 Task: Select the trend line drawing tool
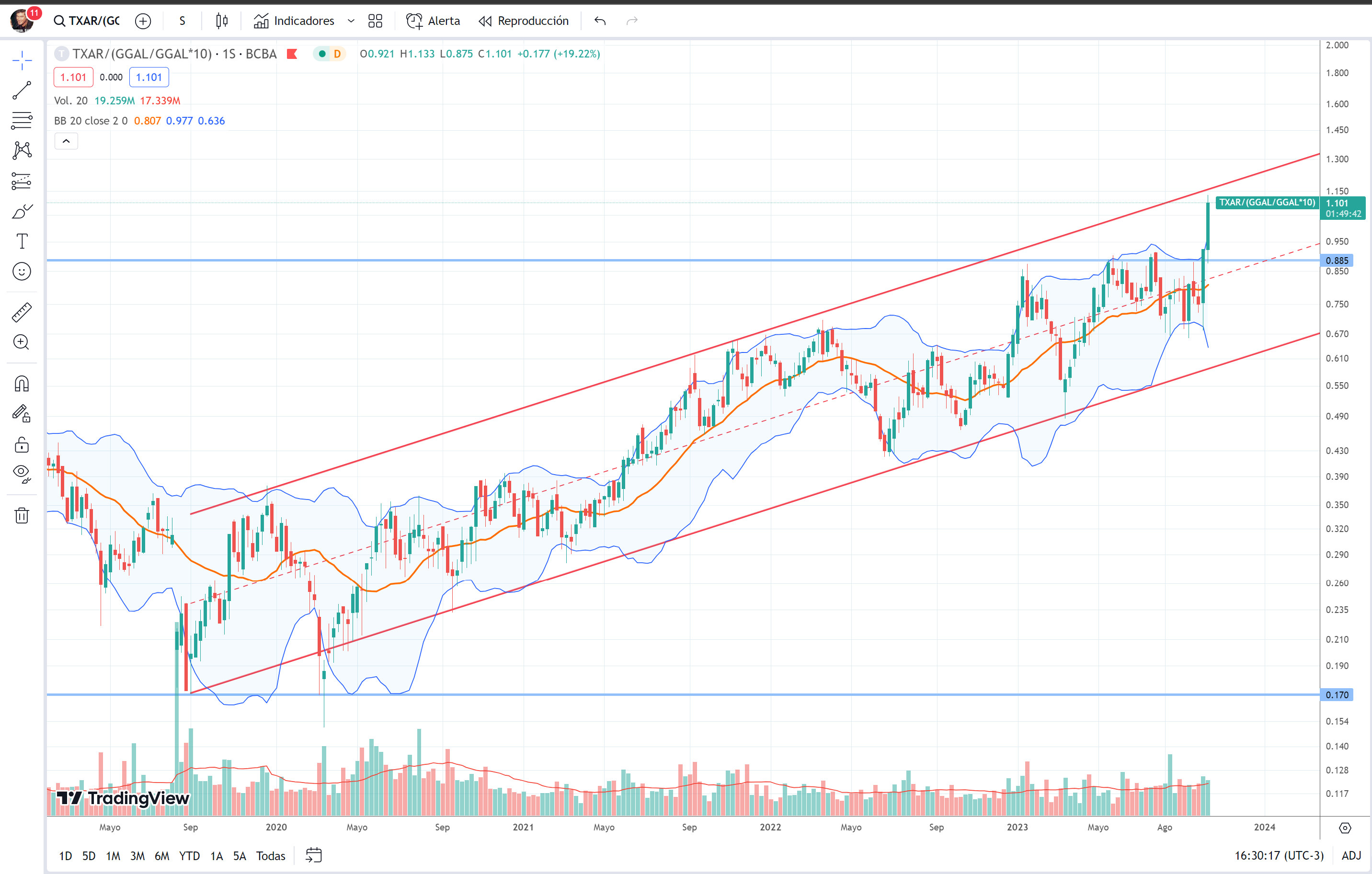coord(22,91)
